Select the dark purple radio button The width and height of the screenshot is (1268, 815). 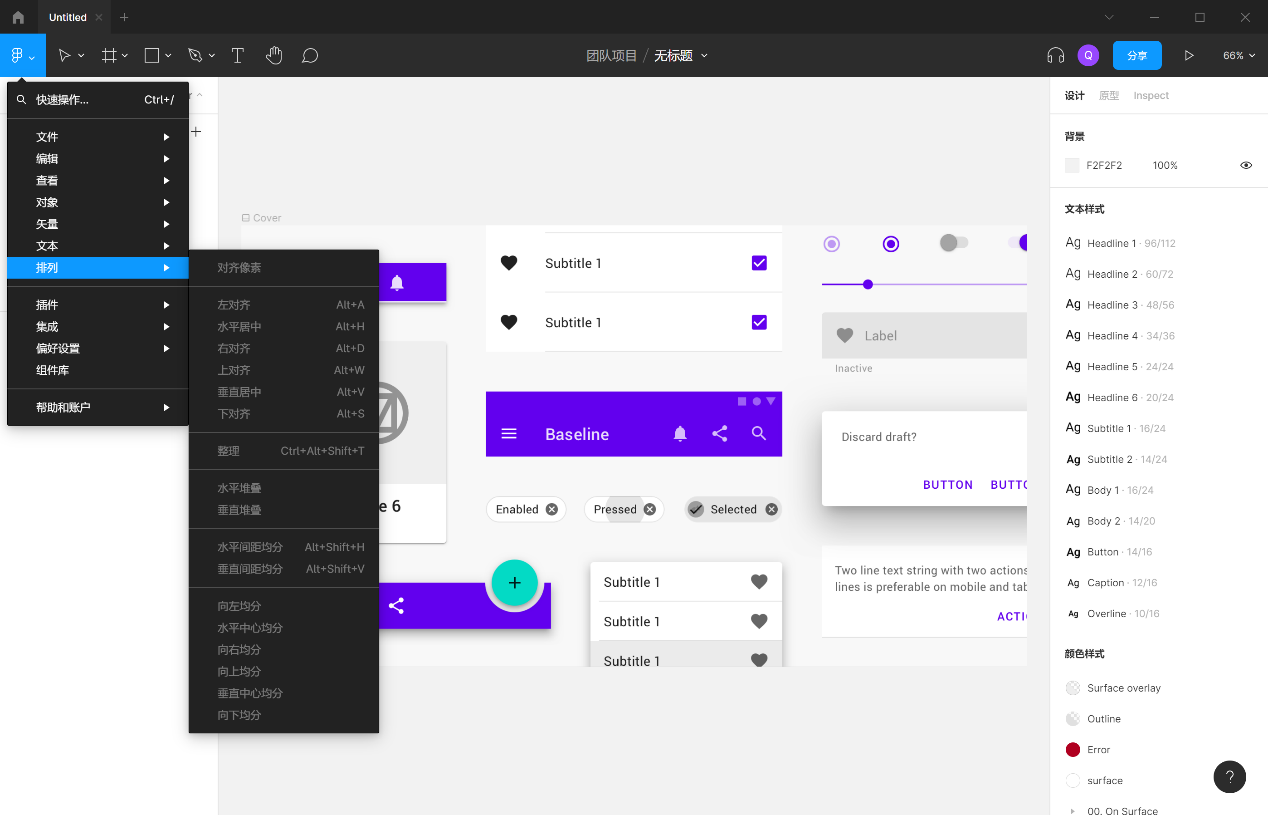[891, 244]
